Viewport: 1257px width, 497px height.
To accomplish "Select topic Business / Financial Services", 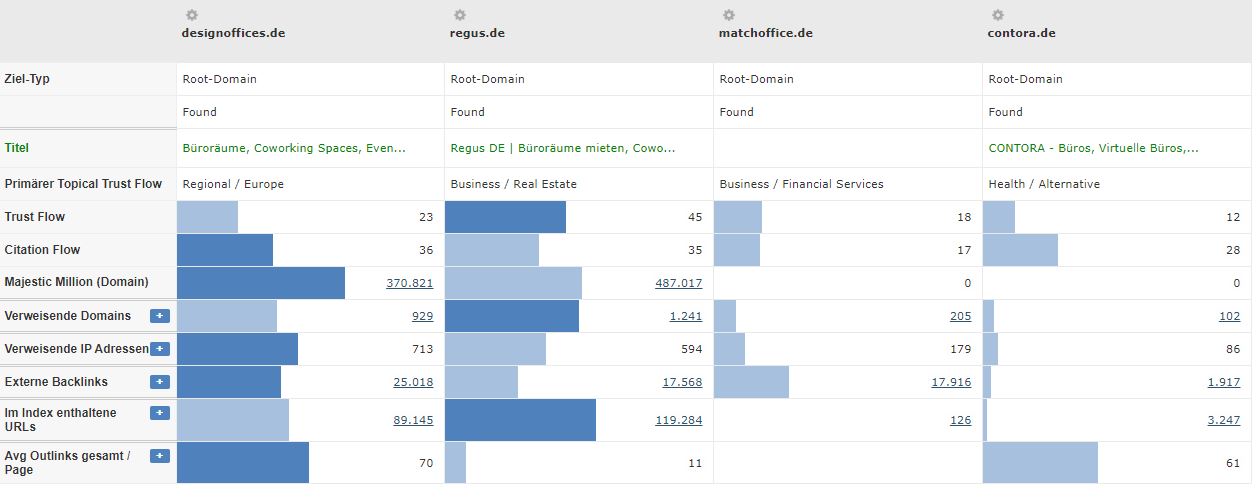I will [802, 184].
